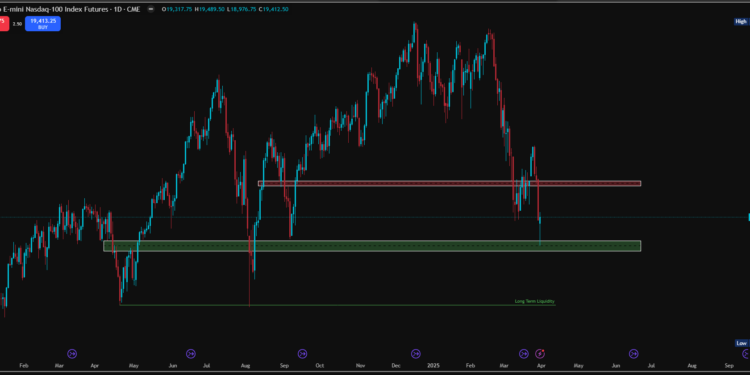
Task: Open the event marker after Dec 2024
Action: click(416, 354)
